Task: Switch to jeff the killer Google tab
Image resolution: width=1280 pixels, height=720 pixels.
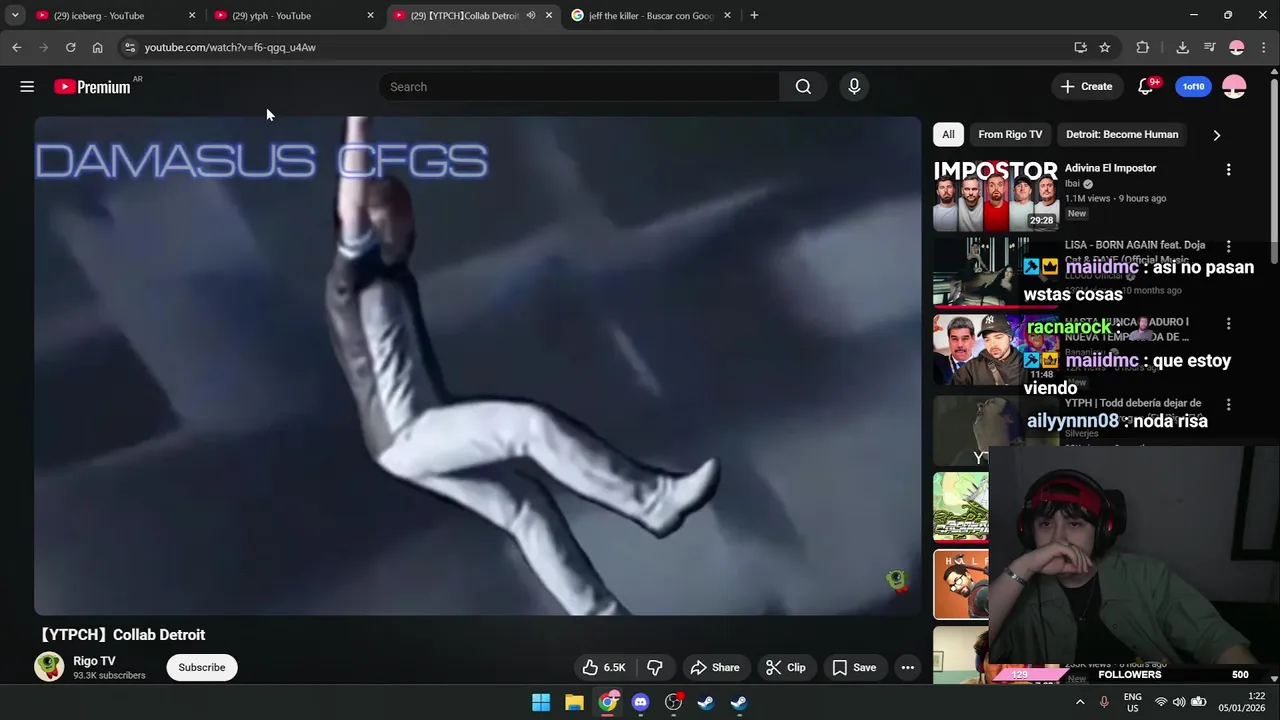Action: 650,16
